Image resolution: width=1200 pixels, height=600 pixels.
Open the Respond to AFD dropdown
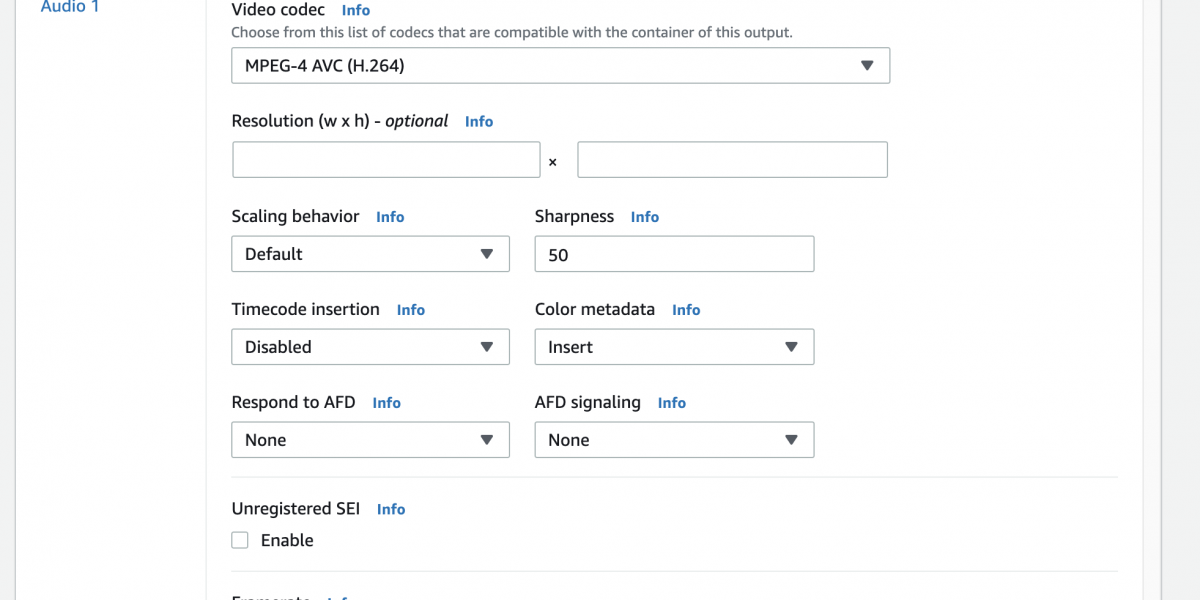tap(370, 440)
